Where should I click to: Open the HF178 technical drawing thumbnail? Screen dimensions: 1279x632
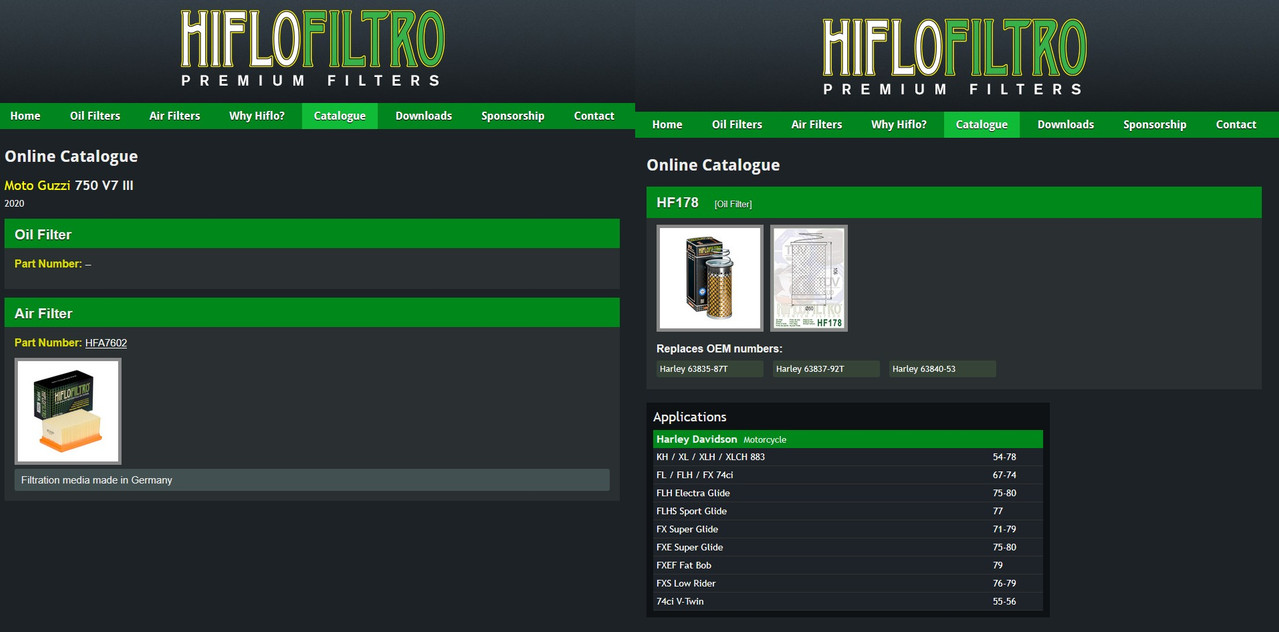click(x=809, y=278)
